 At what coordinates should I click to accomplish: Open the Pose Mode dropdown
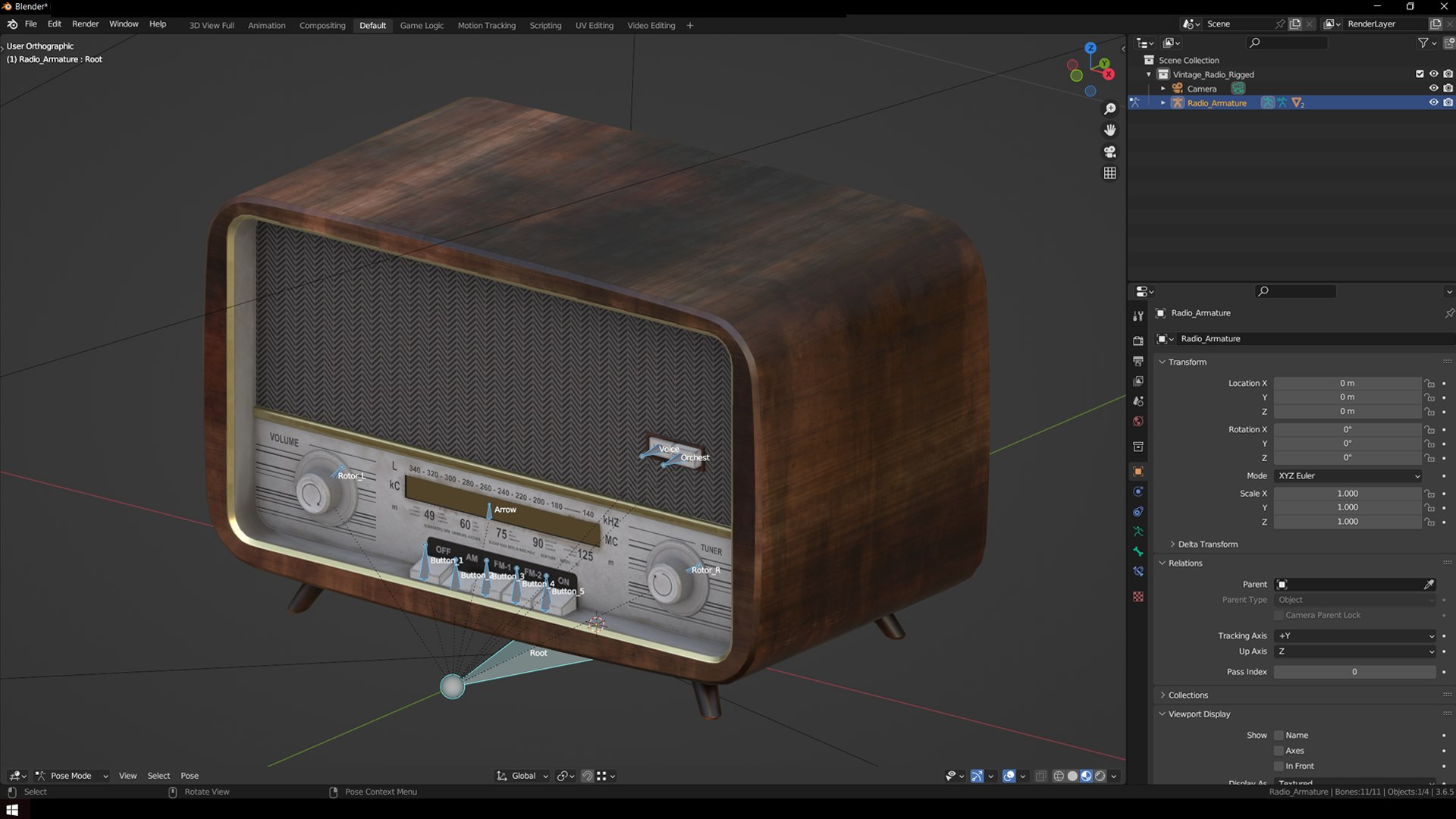point(71,776)
